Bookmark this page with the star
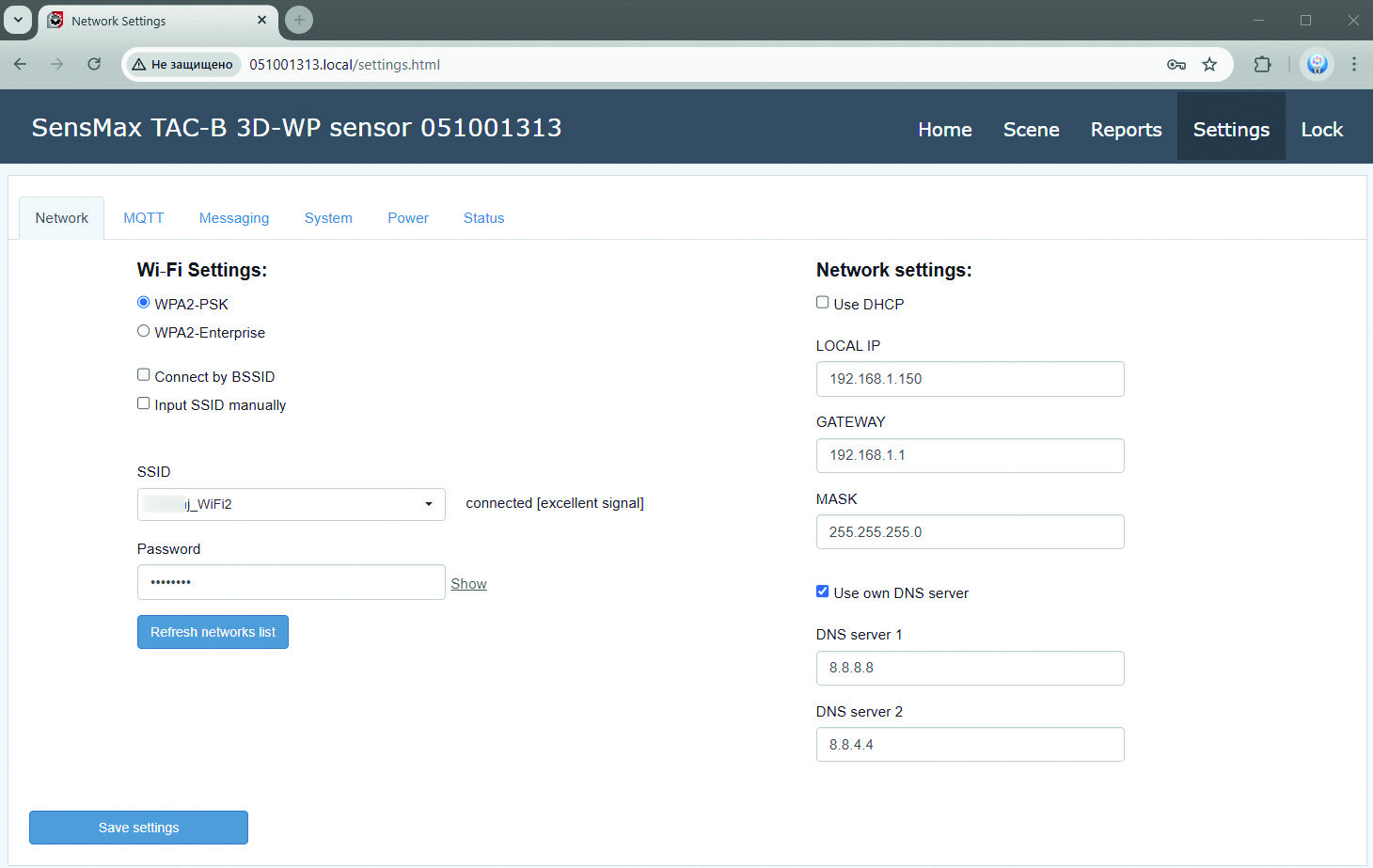This screenshot has height=868, width=1373. 1209,64
